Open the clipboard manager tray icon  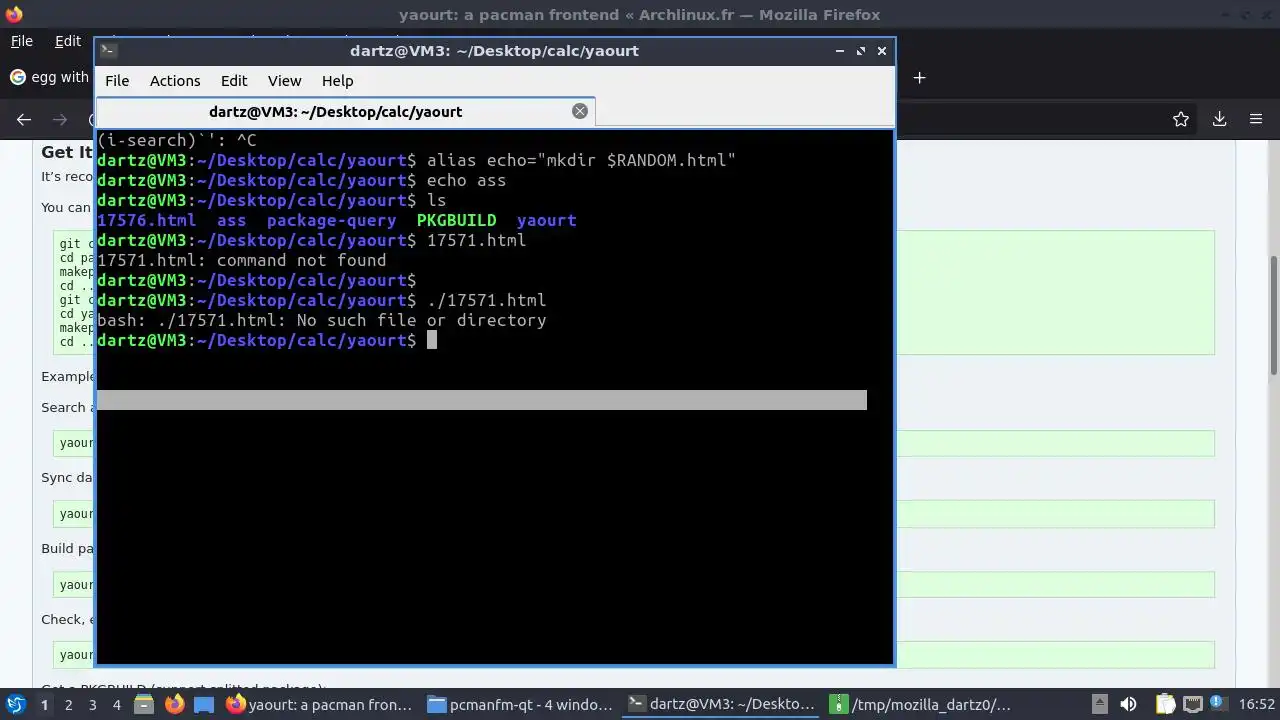coord(1166,704)
